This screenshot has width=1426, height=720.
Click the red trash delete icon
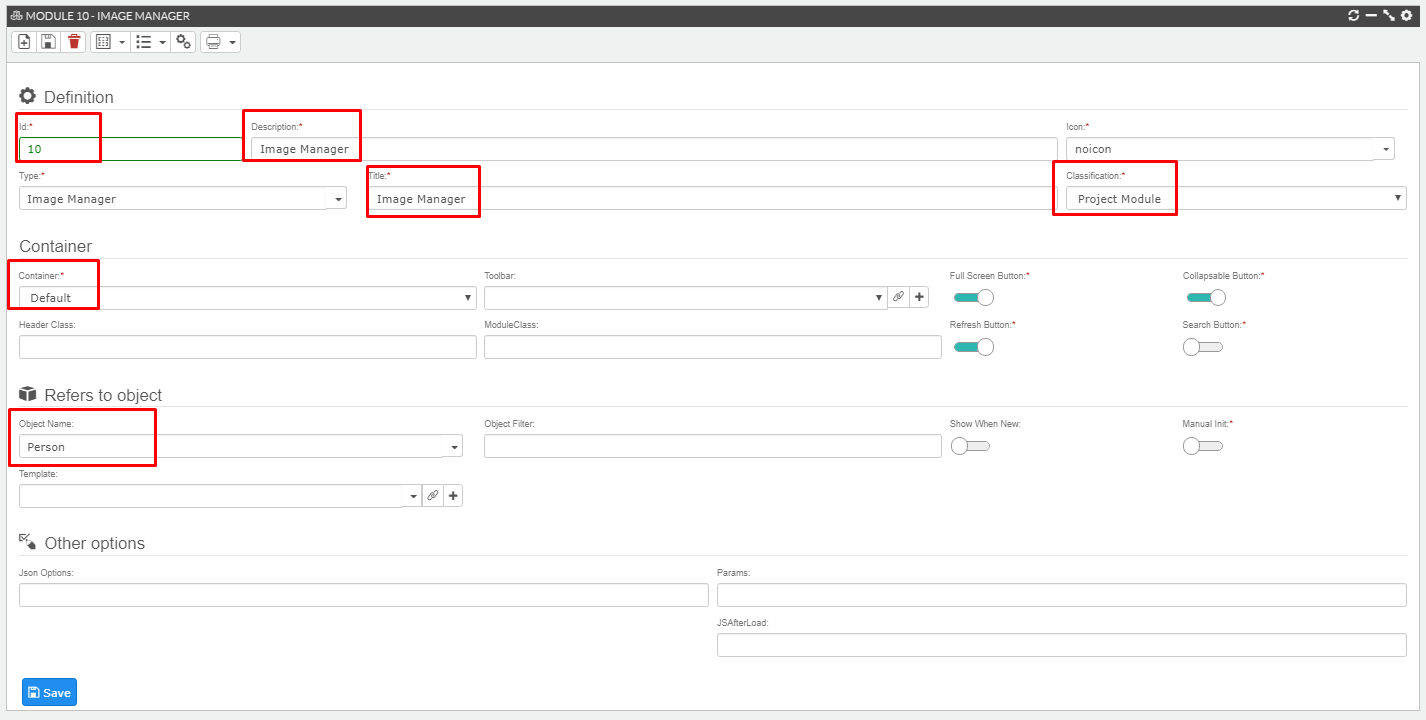tap(74, 42)
